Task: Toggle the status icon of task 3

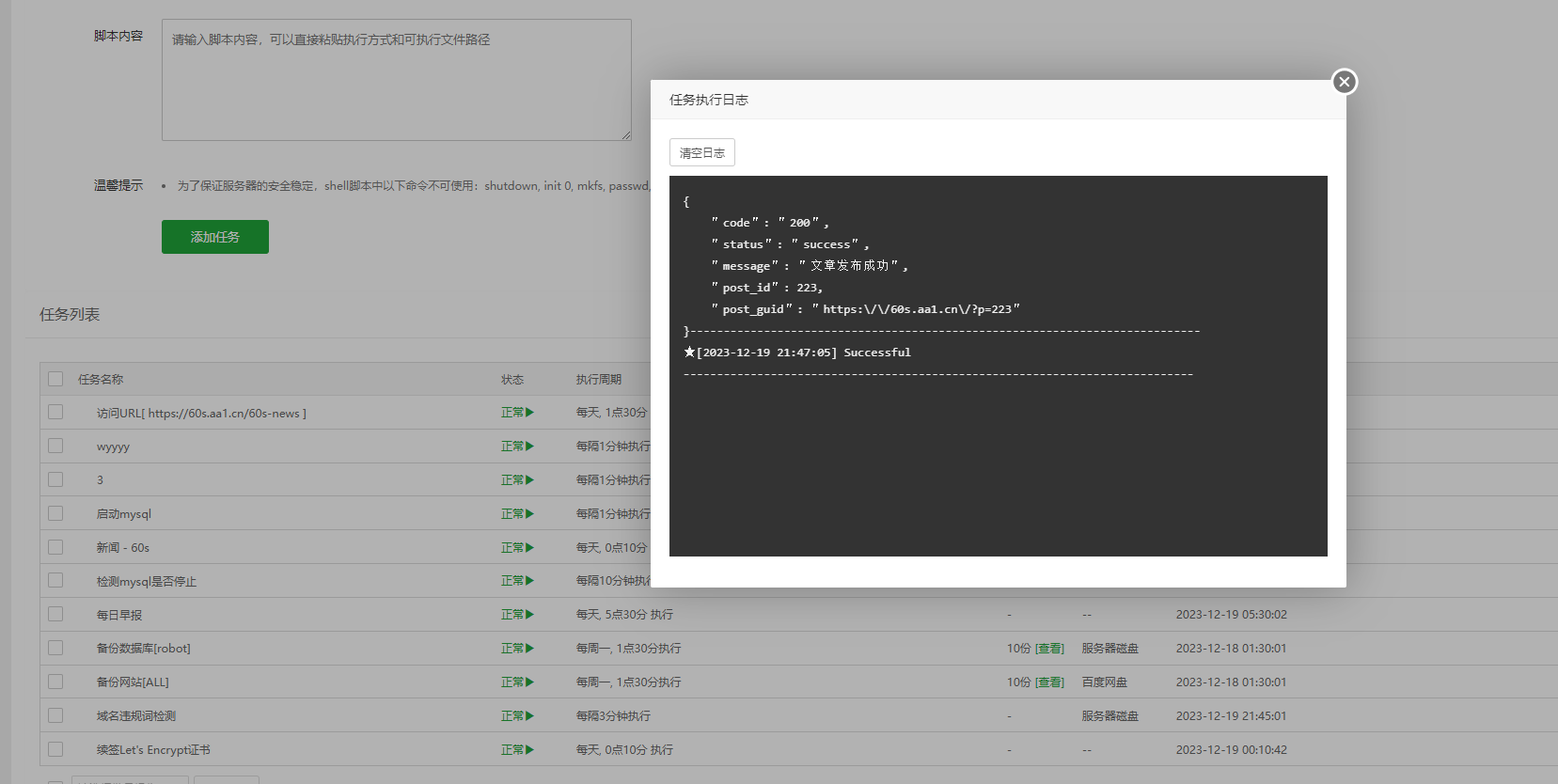Action: [529, 480]
